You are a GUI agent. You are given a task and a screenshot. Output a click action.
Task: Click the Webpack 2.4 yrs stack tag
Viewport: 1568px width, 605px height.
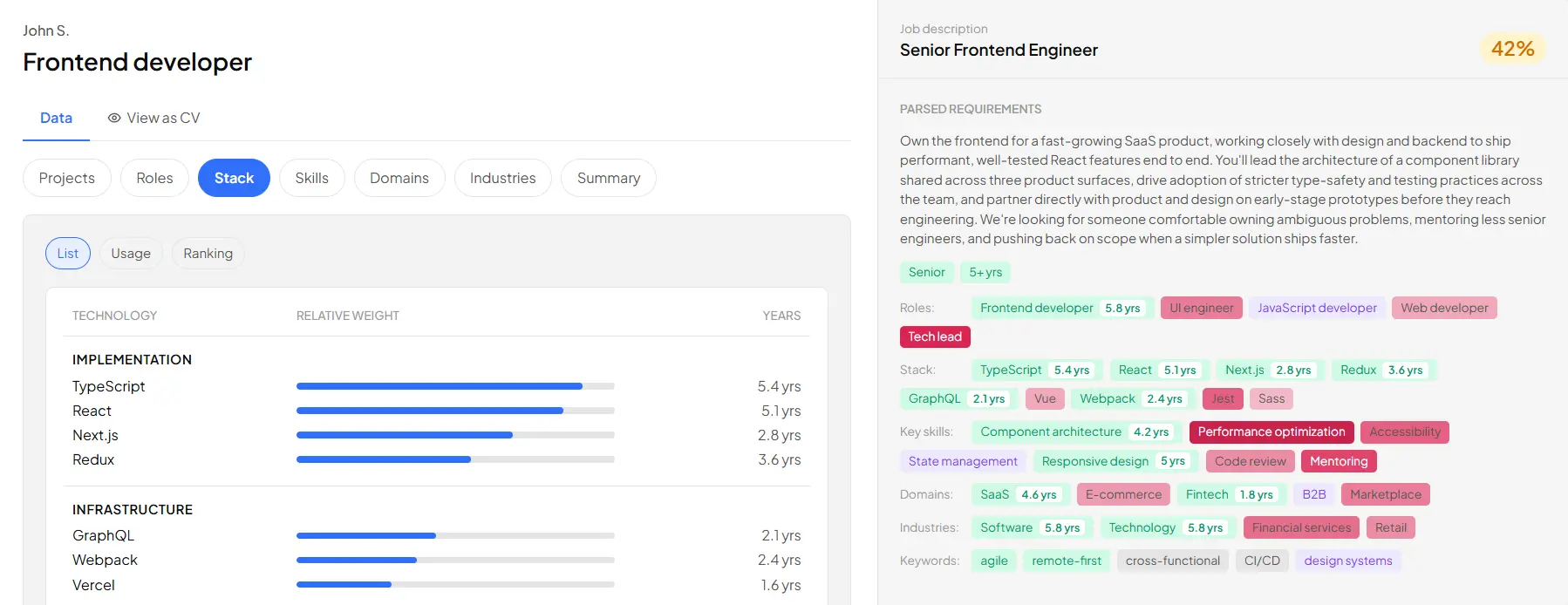1134,398
